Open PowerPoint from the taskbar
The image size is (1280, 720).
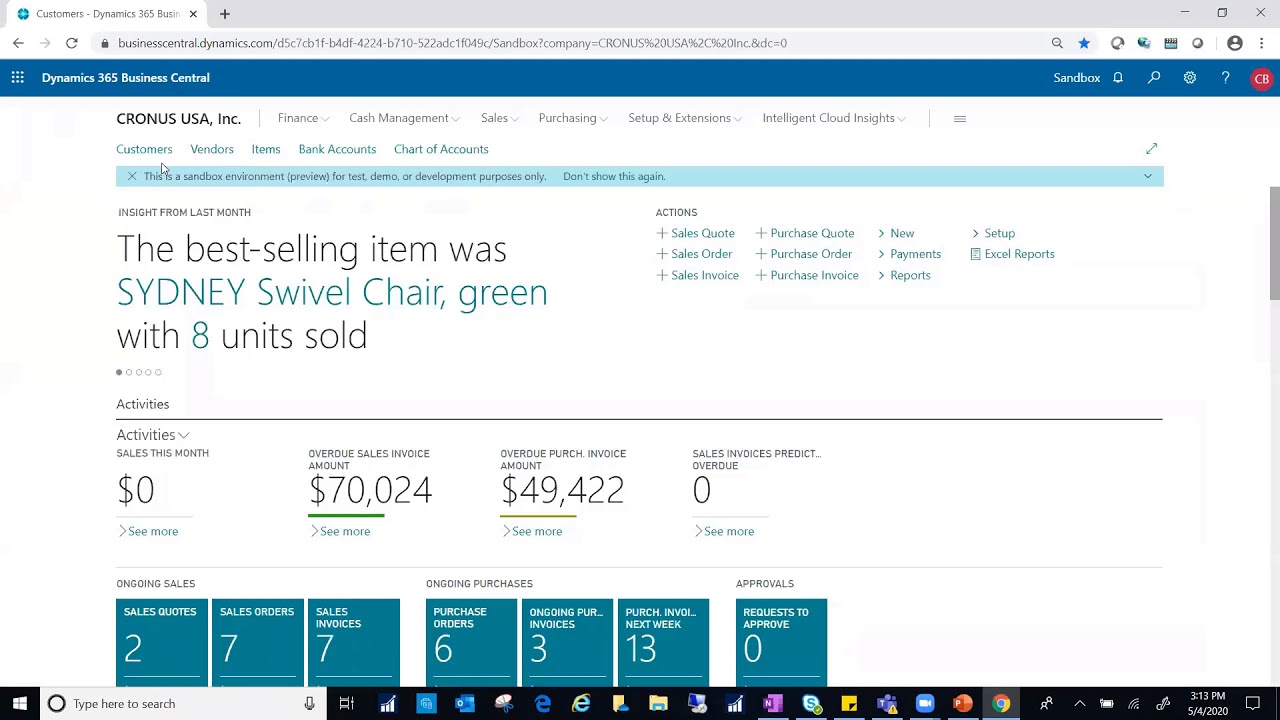click(x=963, y=704)
